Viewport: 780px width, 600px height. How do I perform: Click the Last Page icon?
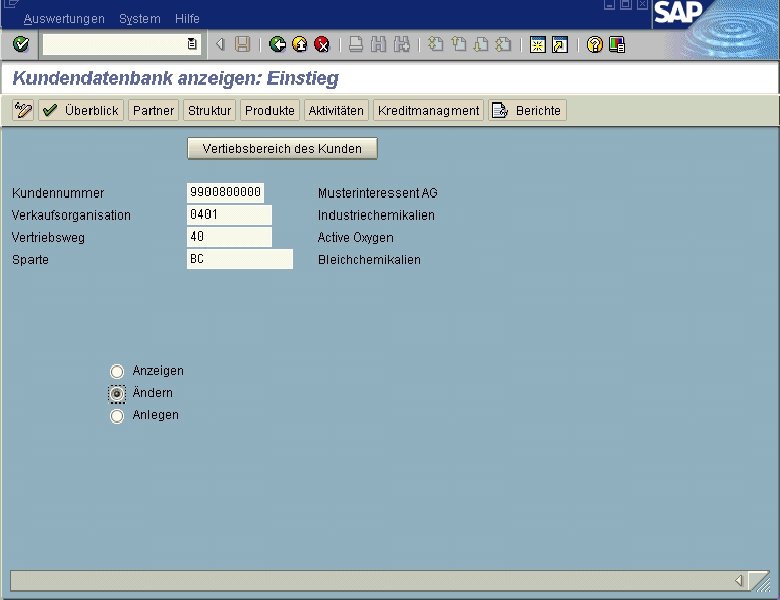[504, 45]
